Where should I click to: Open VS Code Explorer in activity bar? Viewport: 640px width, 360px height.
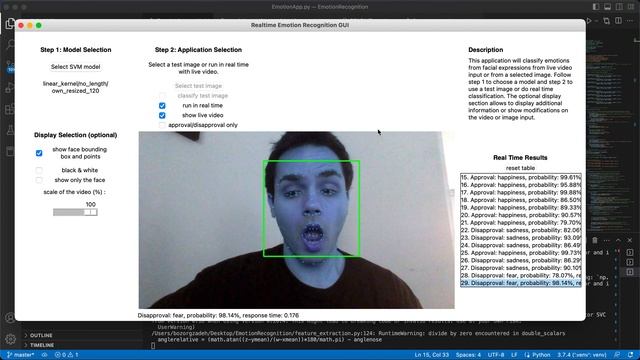(10, 24)
